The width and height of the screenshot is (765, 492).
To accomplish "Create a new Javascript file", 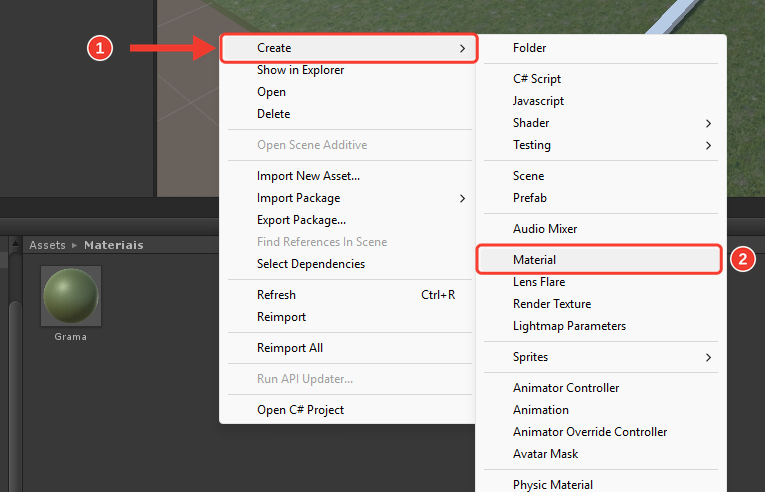I will pos(601,101).
